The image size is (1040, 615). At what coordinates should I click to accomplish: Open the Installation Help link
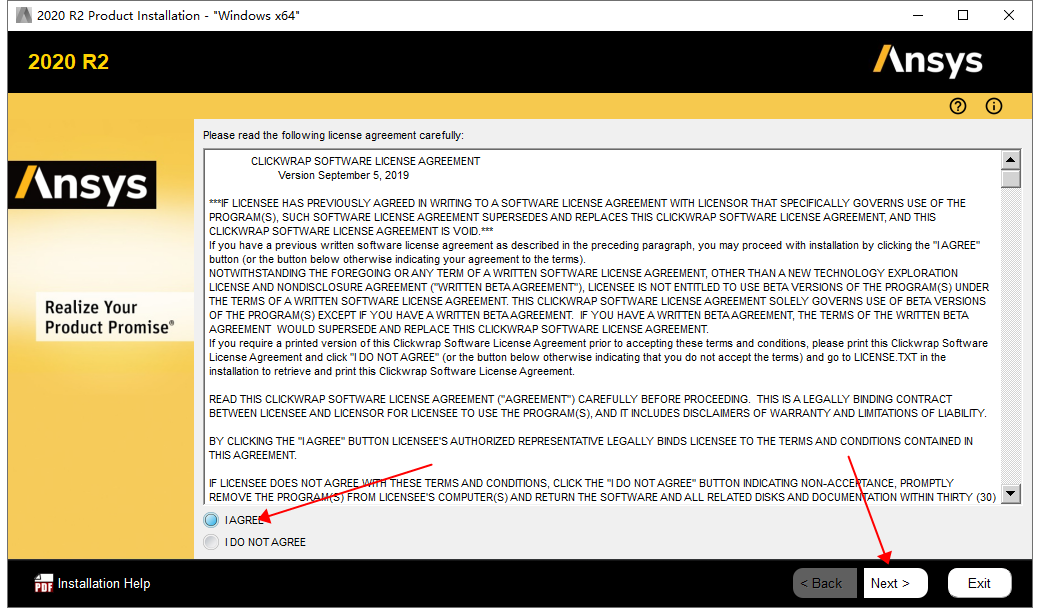pos(101,583)
